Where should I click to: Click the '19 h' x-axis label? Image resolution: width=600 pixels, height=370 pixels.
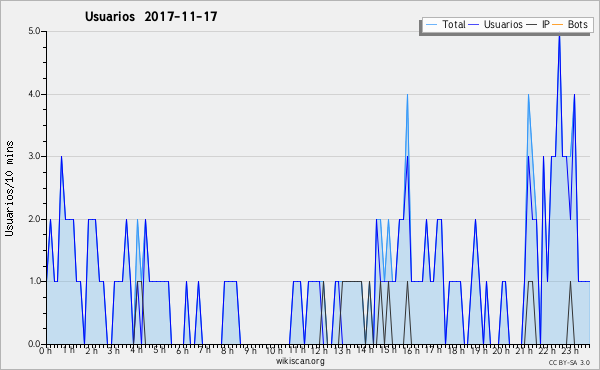pos(479,350)
